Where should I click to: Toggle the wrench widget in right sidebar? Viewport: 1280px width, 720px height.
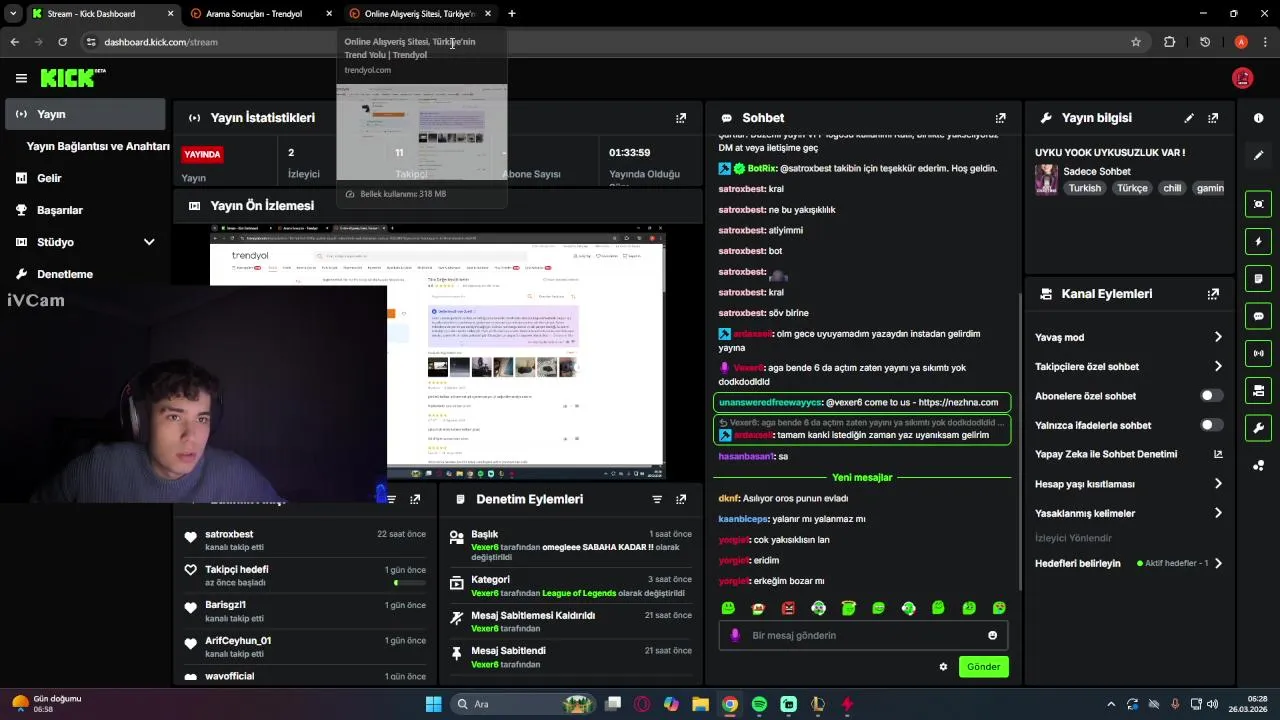(1258, 428)
